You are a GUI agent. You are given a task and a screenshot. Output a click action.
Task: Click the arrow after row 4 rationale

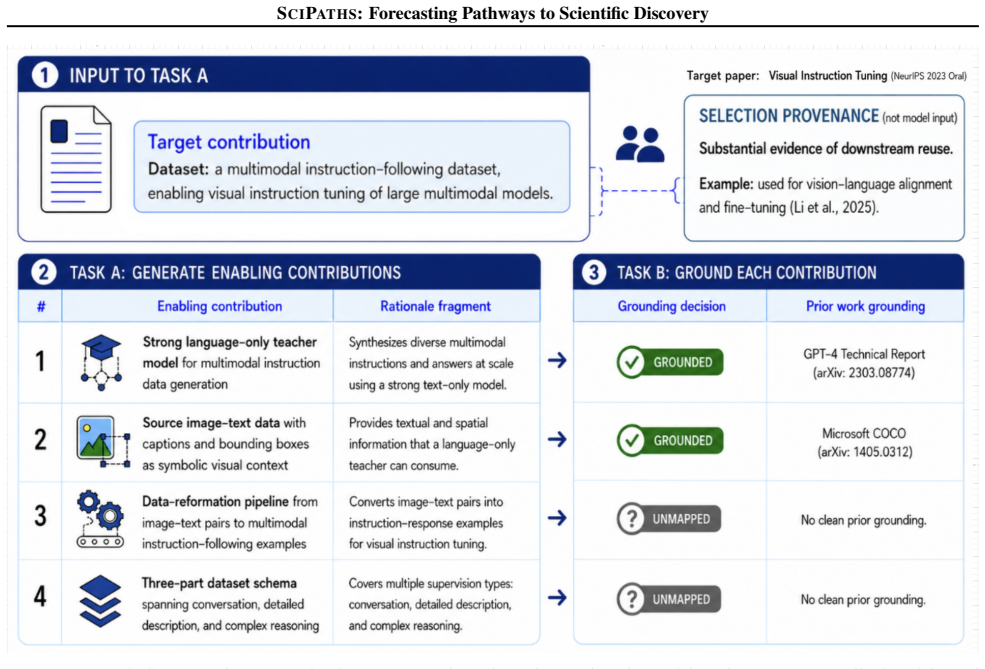(x=557, y=597)
